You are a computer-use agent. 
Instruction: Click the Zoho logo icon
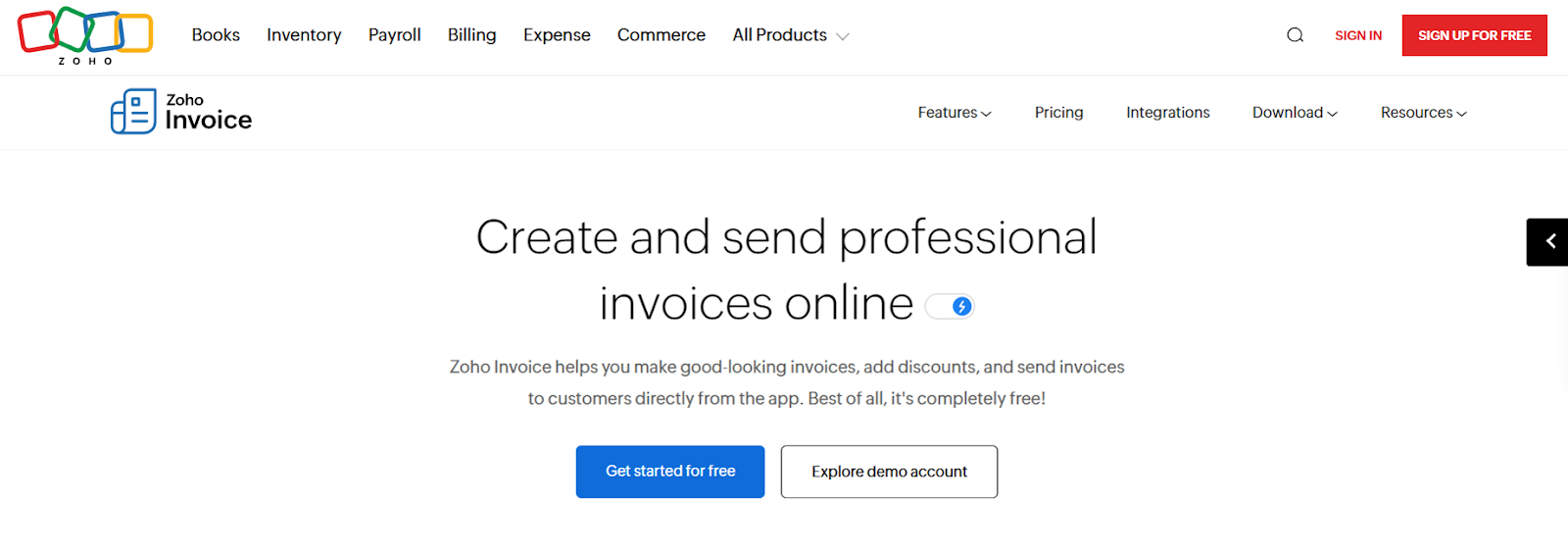pyautogui.click(x=85, y=35)
